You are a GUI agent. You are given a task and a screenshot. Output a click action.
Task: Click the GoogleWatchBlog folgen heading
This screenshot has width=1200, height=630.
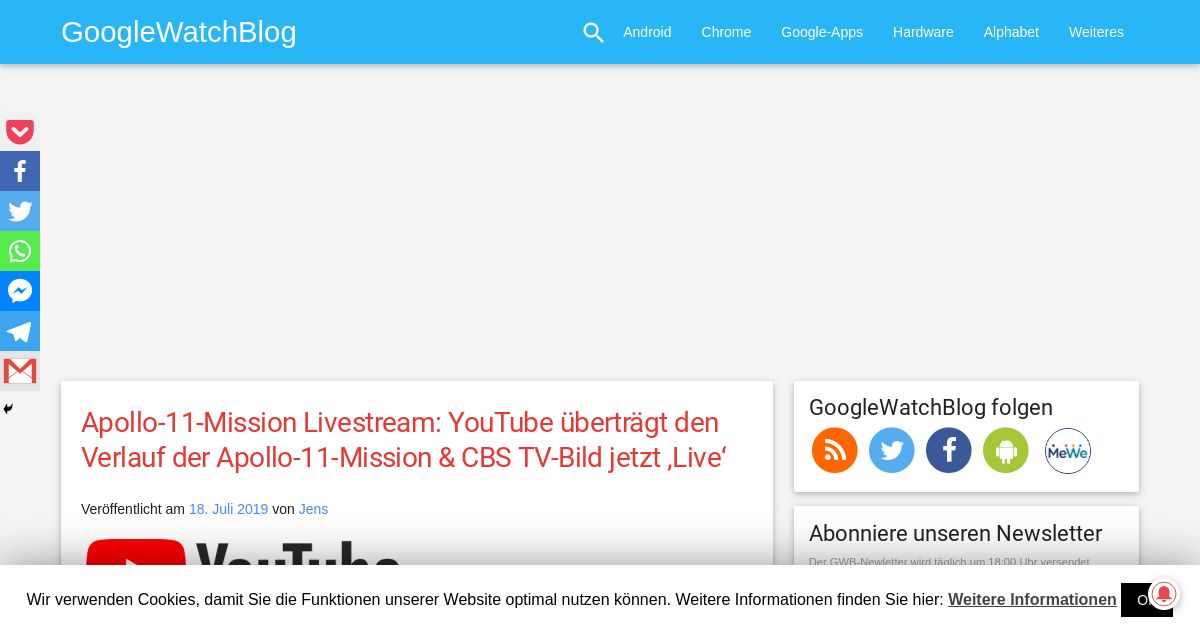tap(931, 407)
